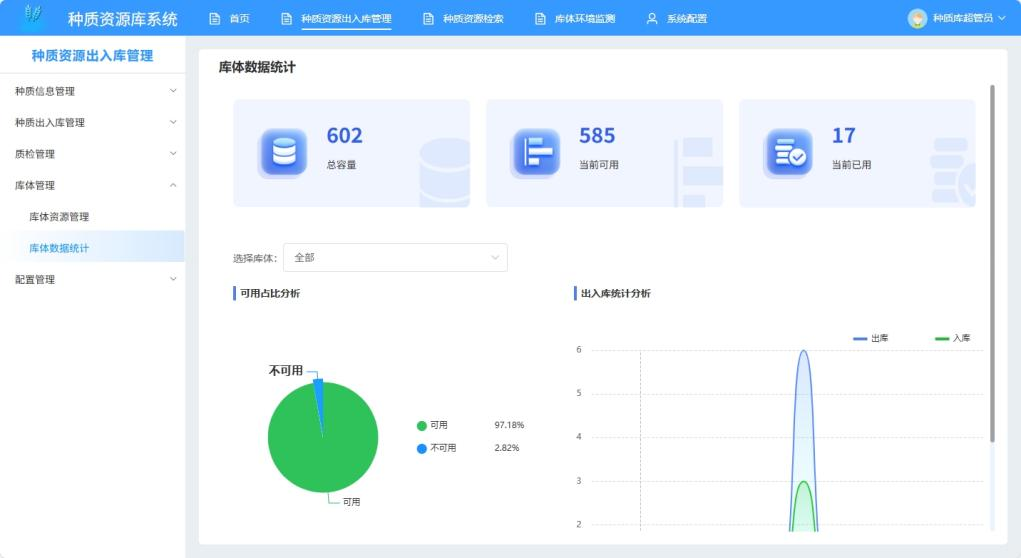Collapse the 库体管理 sidebar menu
Screen dimensions: 1021x558
(93, 185)
